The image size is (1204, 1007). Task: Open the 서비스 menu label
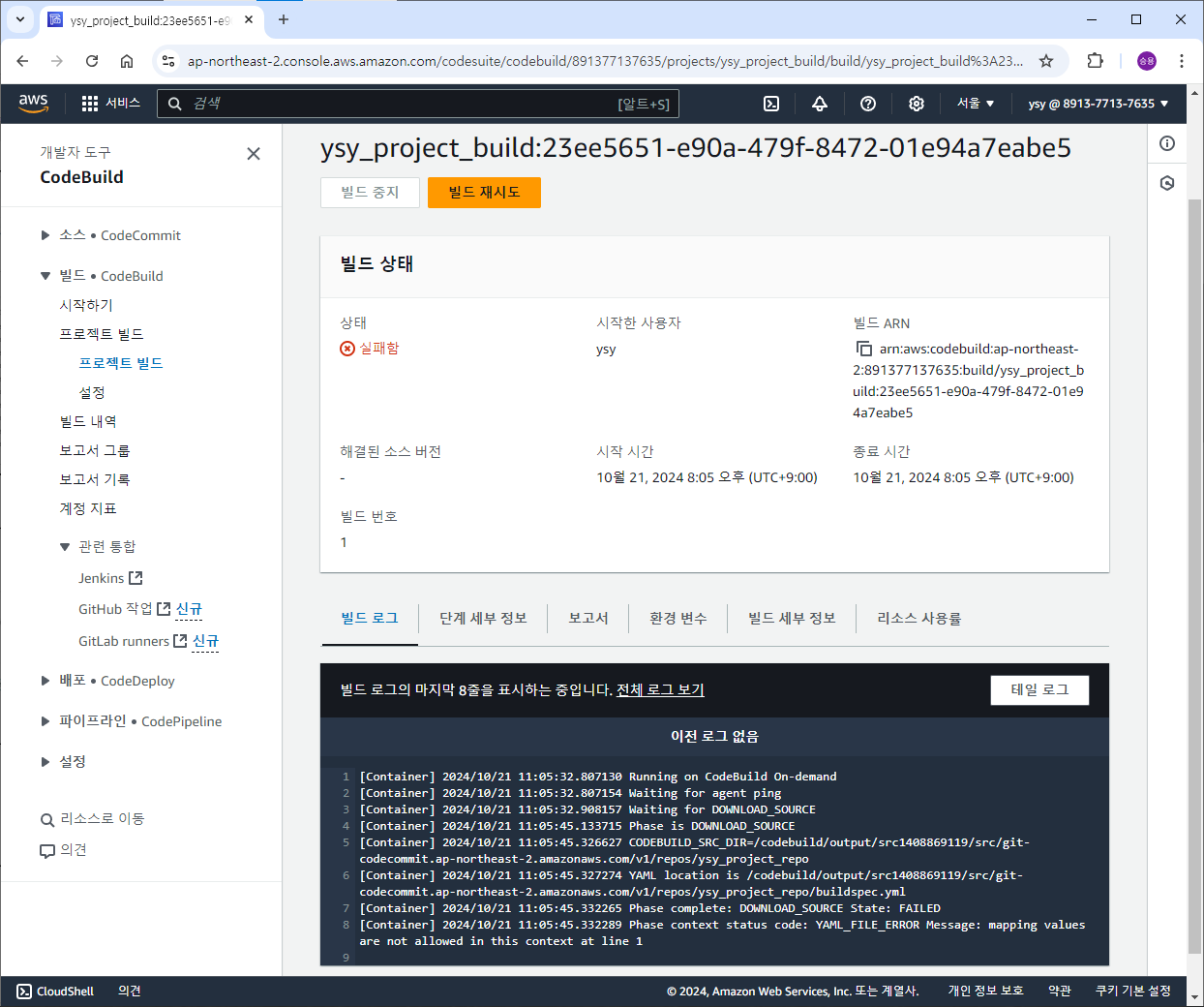click(x=123, y=104)
